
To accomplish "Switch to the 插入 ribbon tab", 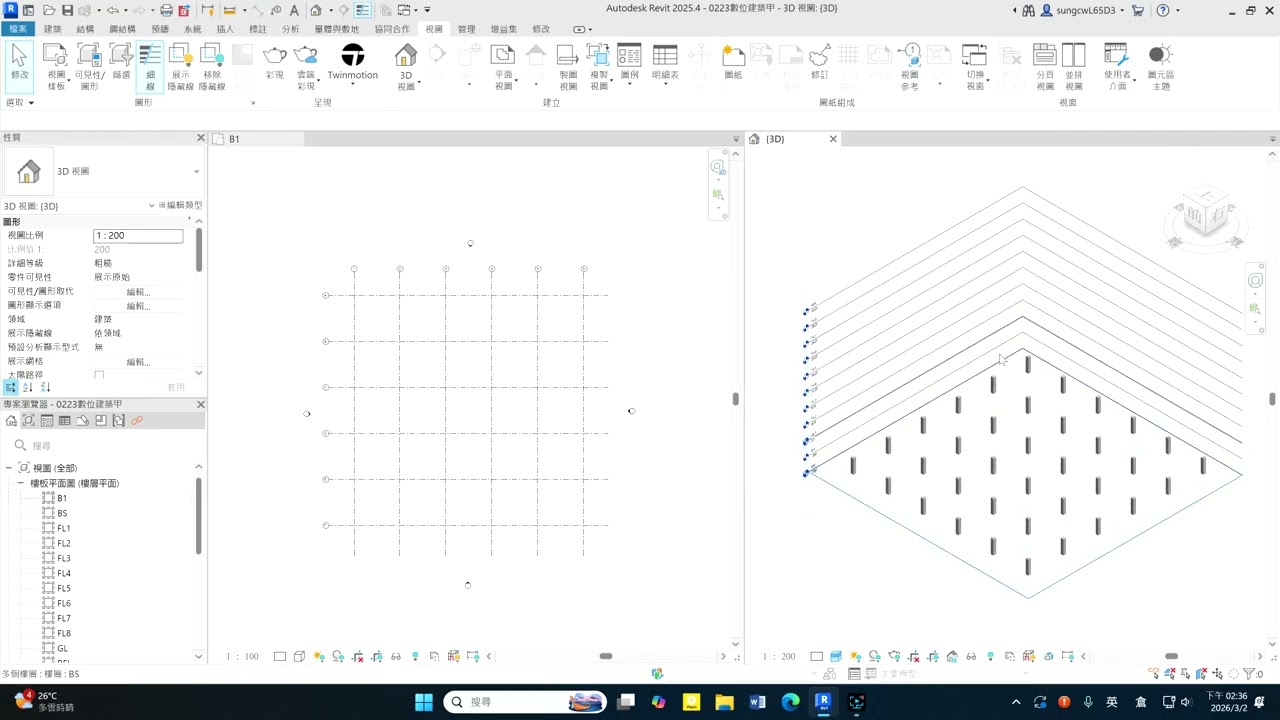I will [x=225, y=29].
